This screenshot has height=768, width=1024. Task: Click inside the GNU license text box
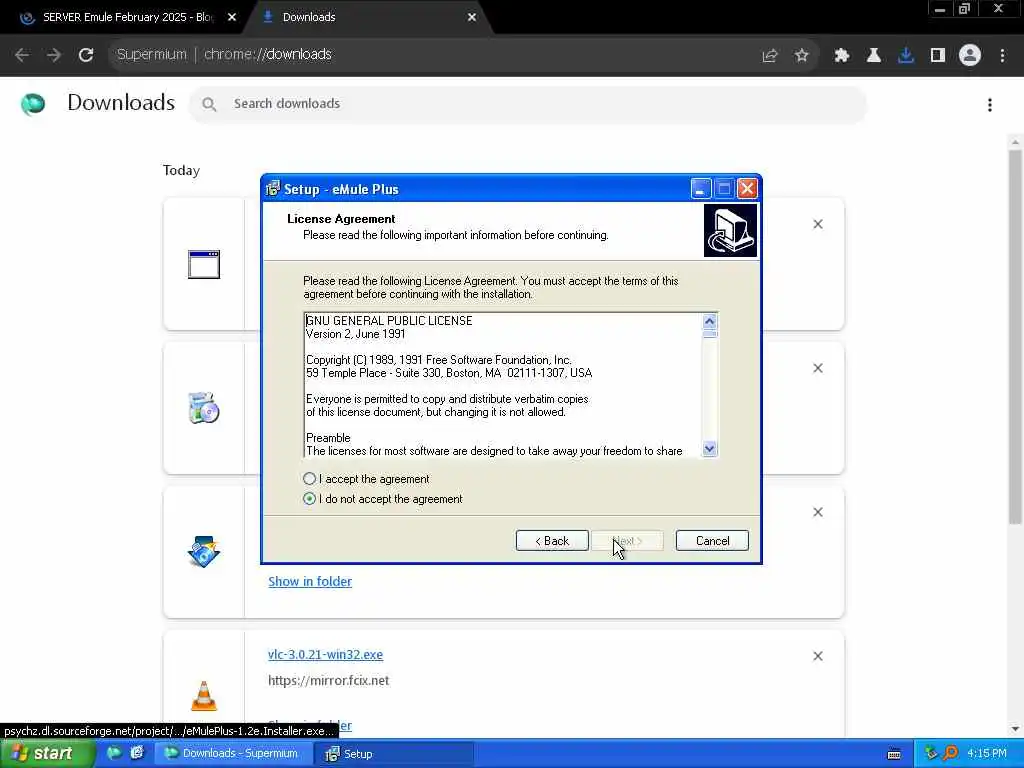[x=503, y=385]
